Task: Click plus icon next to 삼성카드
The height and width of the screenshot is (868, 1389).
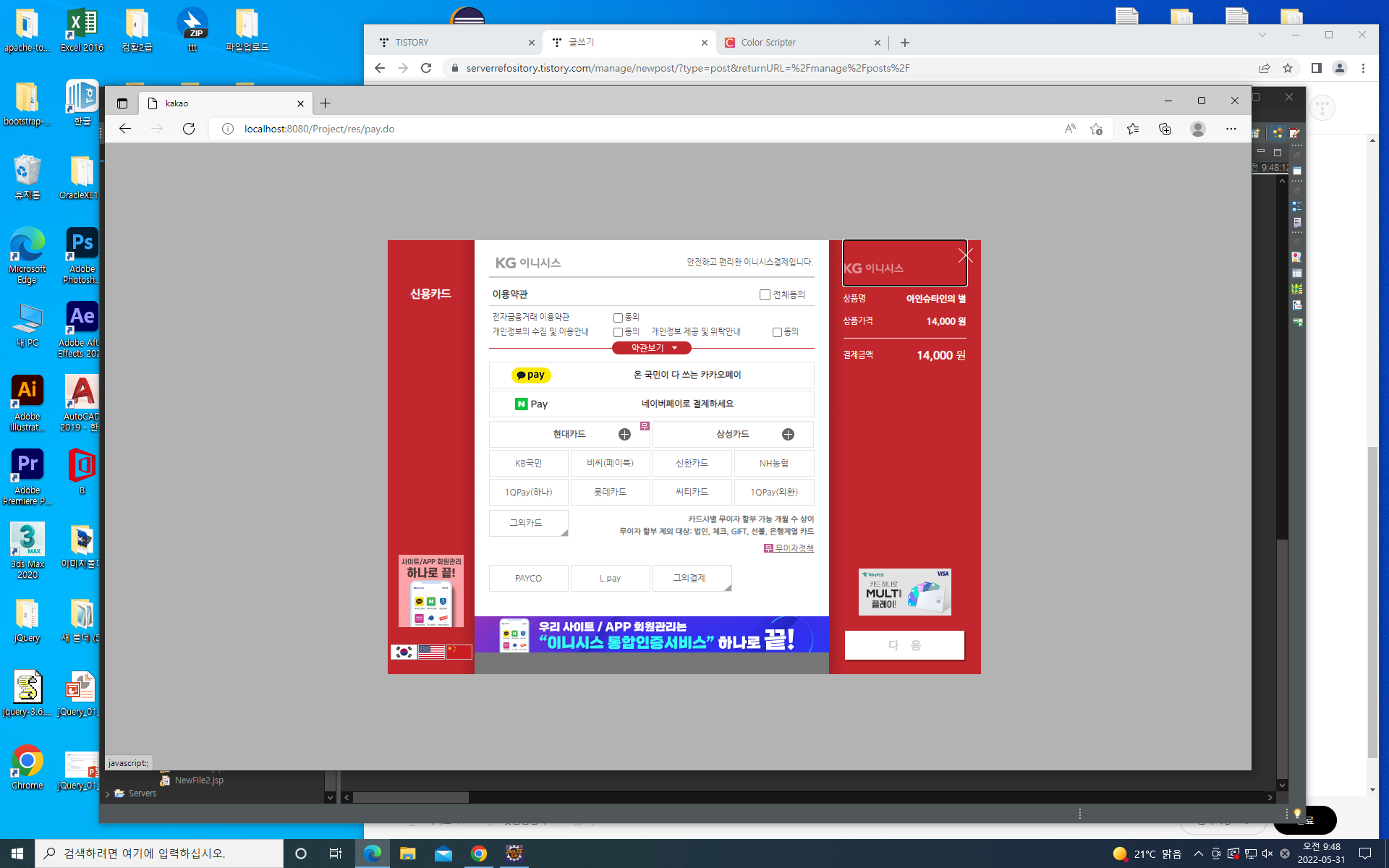Action: (x=788, y=434)
